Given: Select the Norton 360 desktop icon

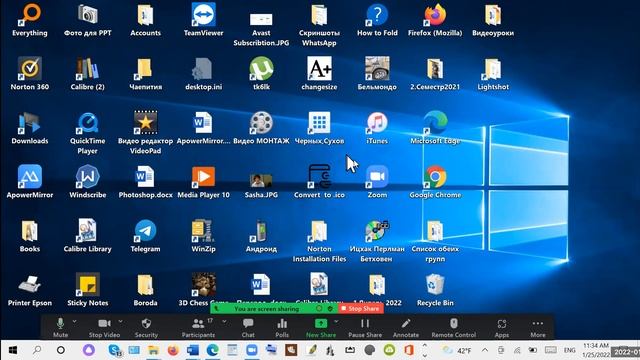Looking at the screenshot, I should click(x=30, y=68).
